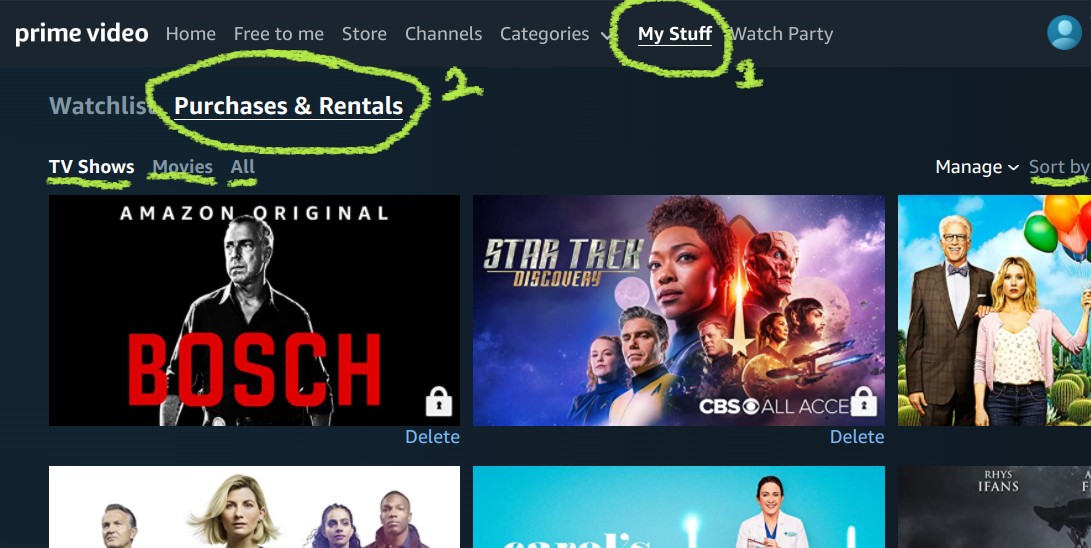The image size is (1091, 548).
Task: Click the prime video logo
Action: 82,34
